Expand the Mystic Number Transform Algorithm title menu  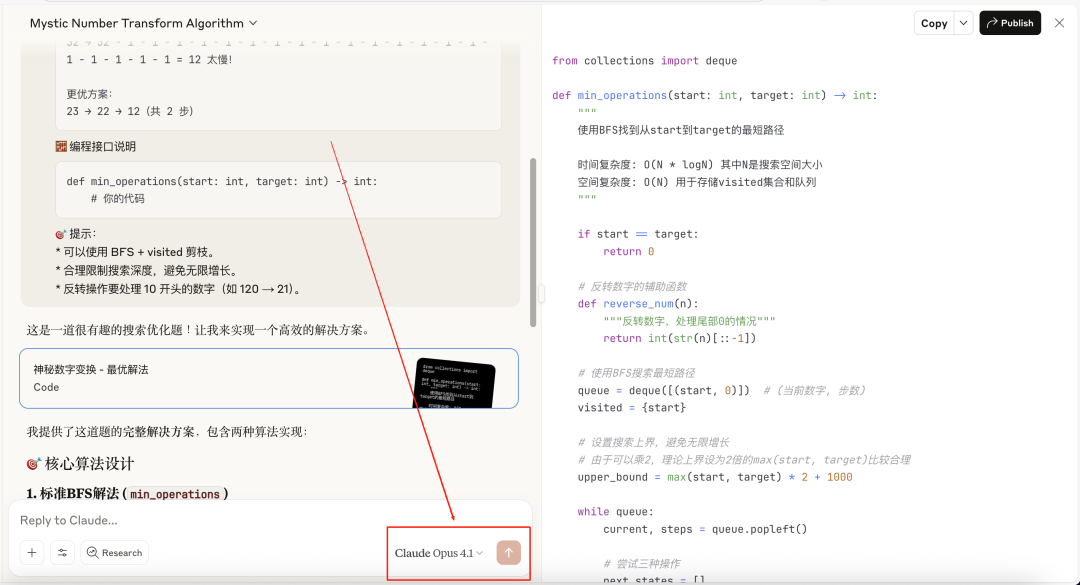coord(143,23)
